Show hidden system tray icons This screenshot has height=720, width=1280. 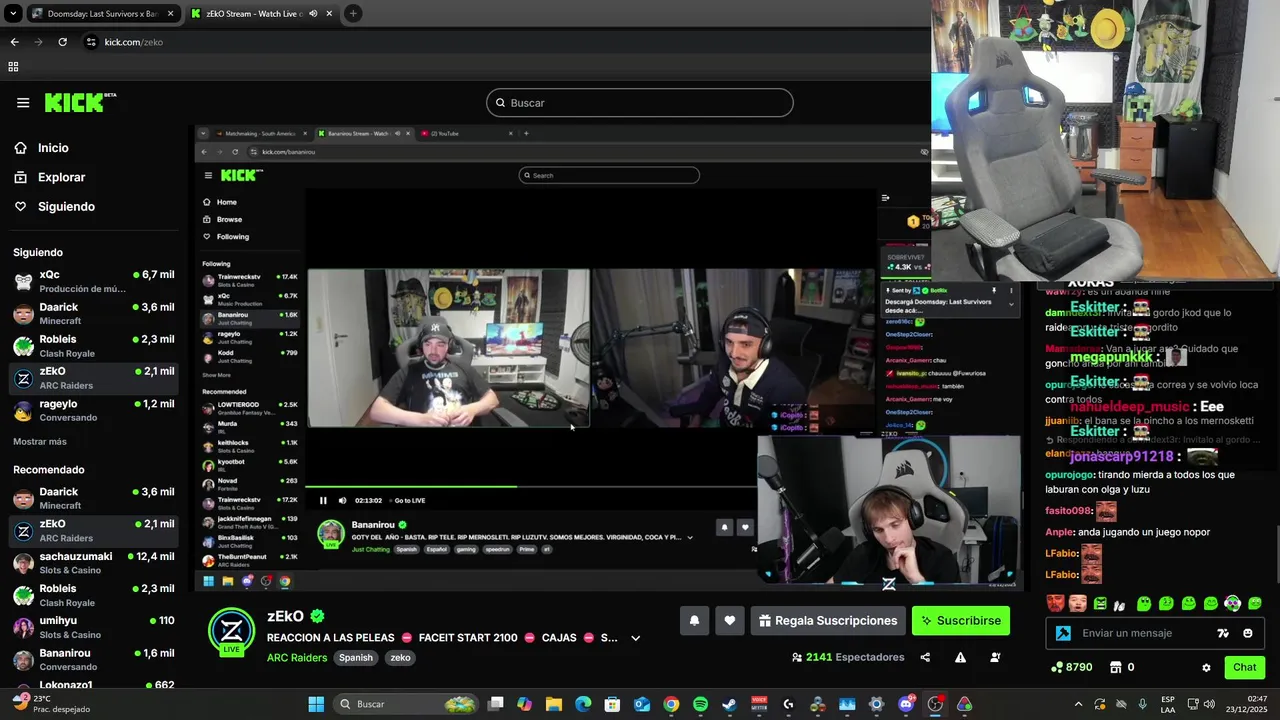point(1078,704)
